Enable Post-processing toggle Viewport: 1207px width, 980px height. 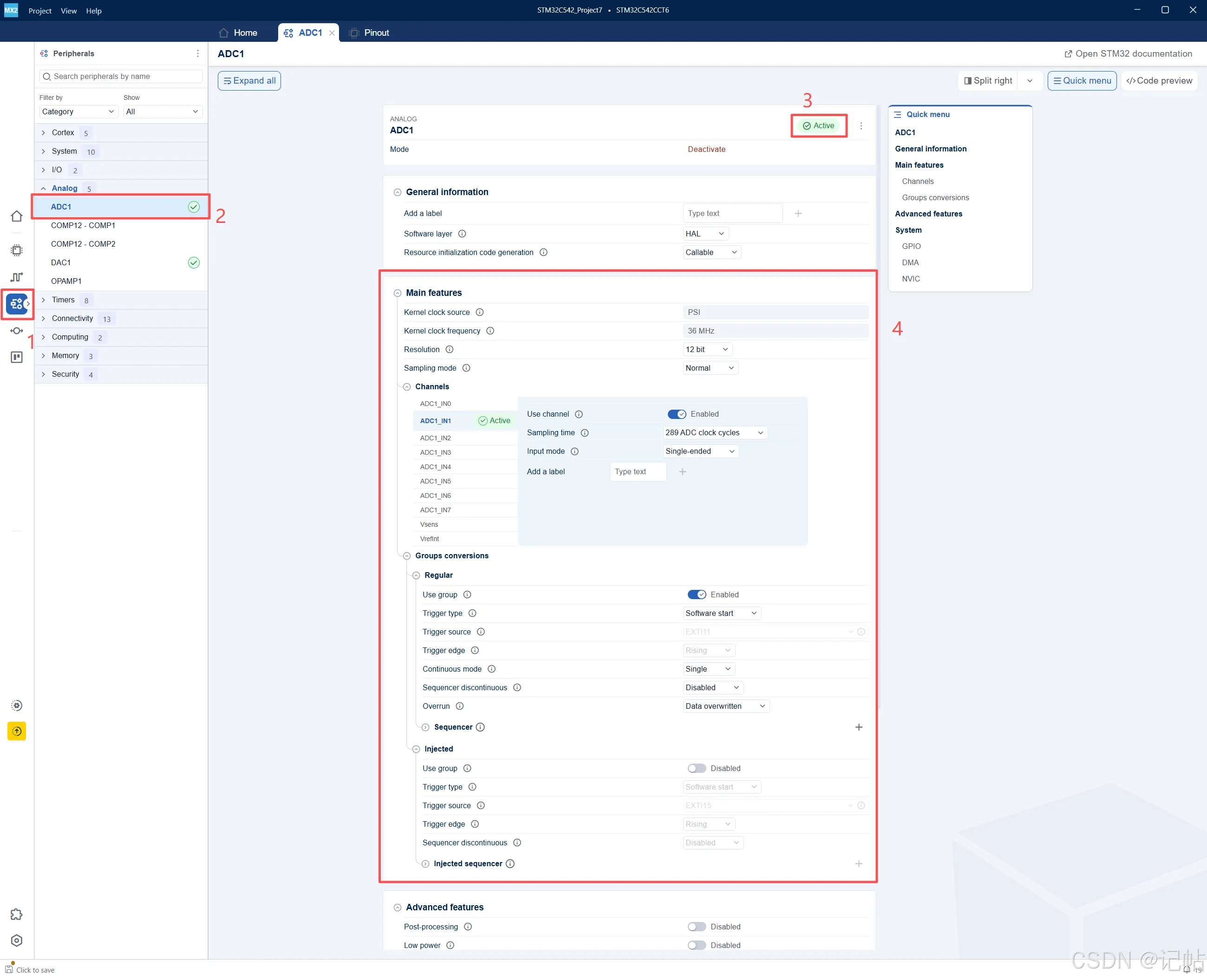[x=697, y=927]
